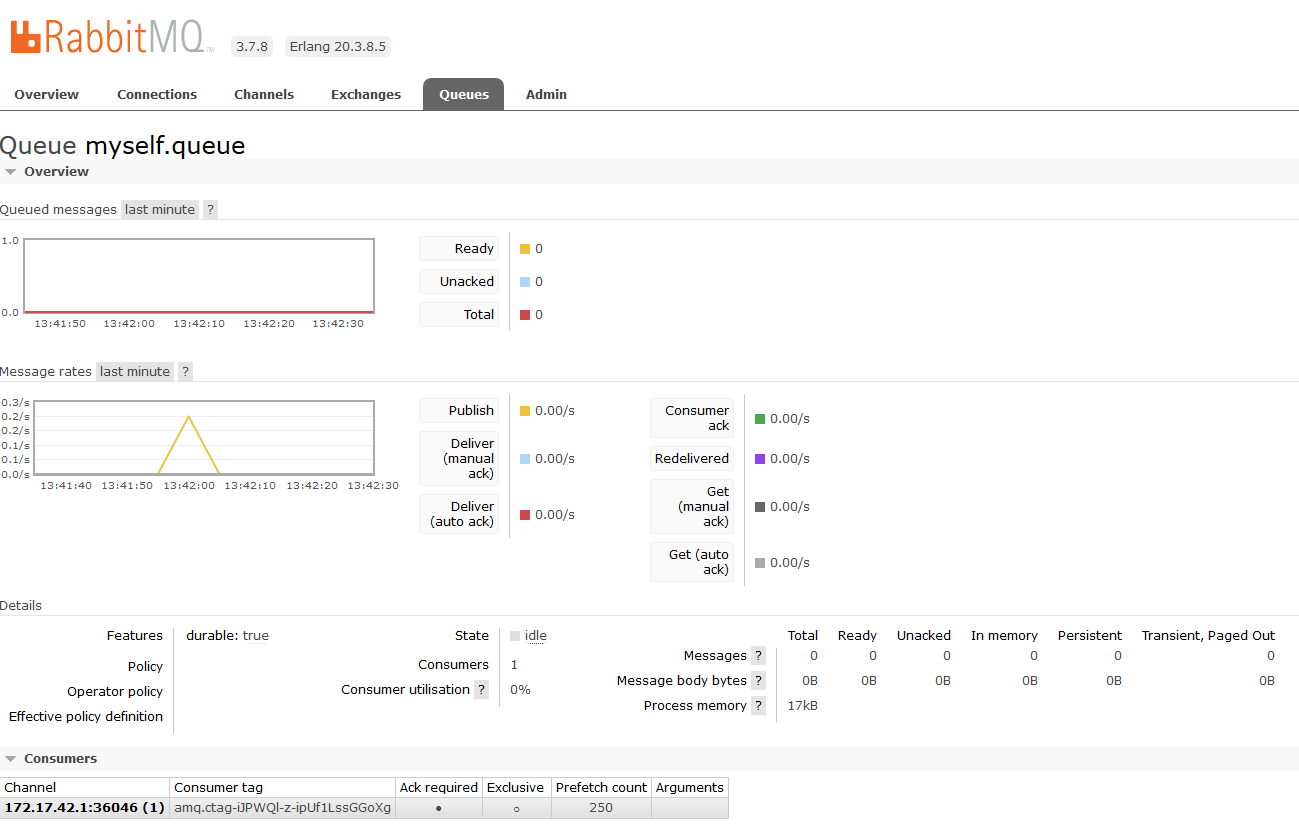Click the Consumer ack green swatch
1299x826 pixels.
tap(760, 419)
